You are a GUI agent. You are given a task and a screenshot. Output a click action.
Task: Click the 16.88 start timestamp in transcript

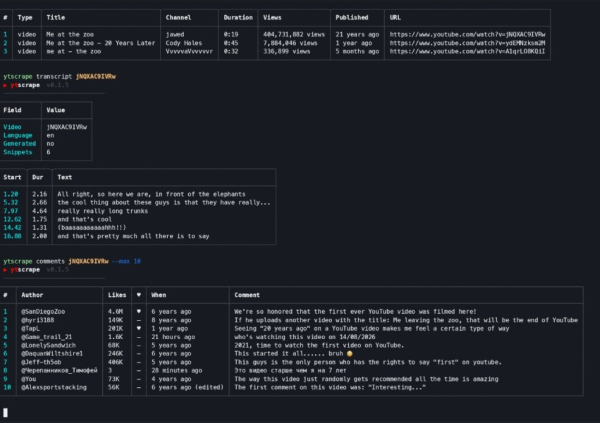[x=12, y=236]
